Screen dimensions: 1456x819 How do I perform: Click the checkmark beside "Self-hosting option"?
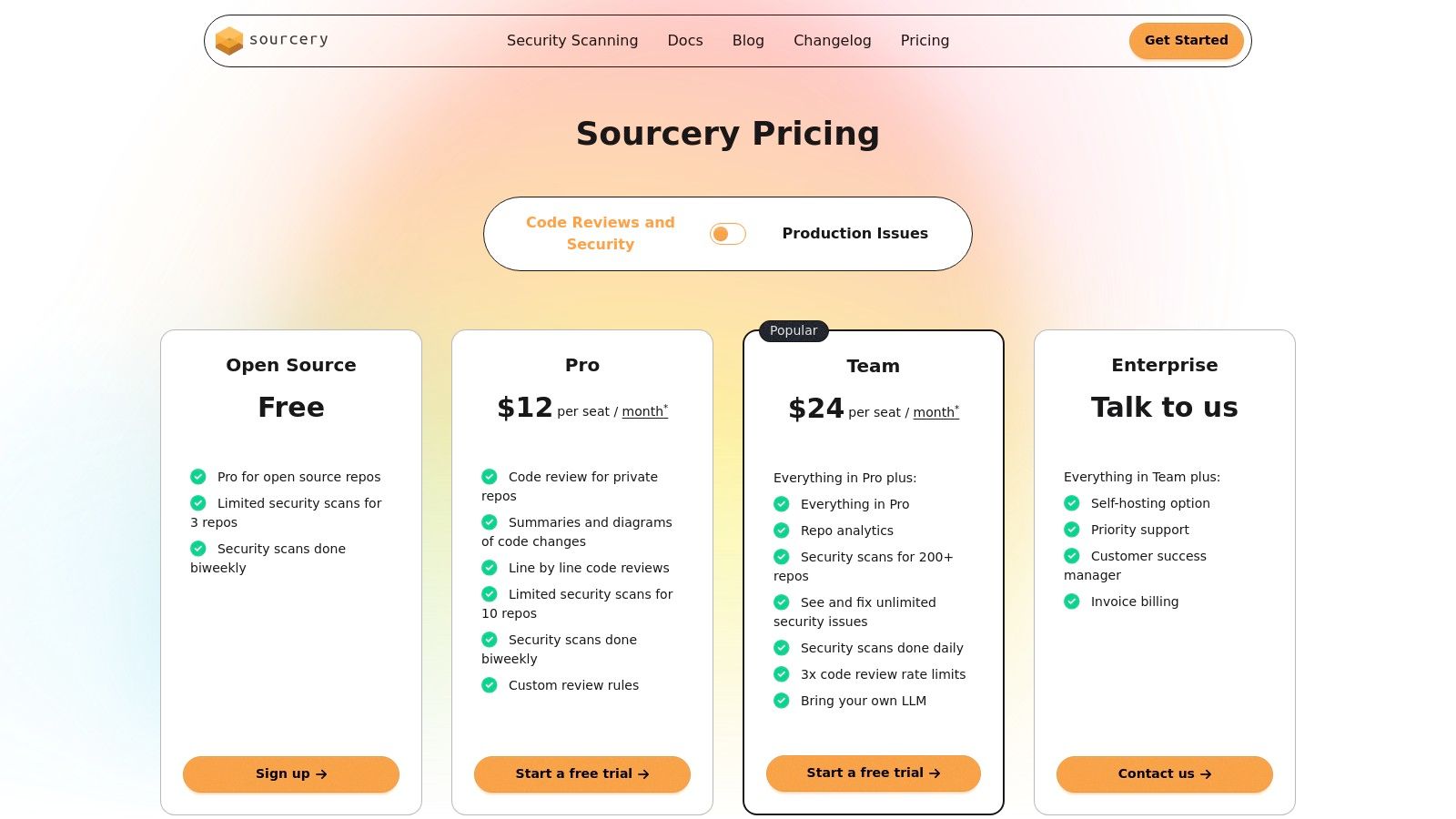[1072, 502]
